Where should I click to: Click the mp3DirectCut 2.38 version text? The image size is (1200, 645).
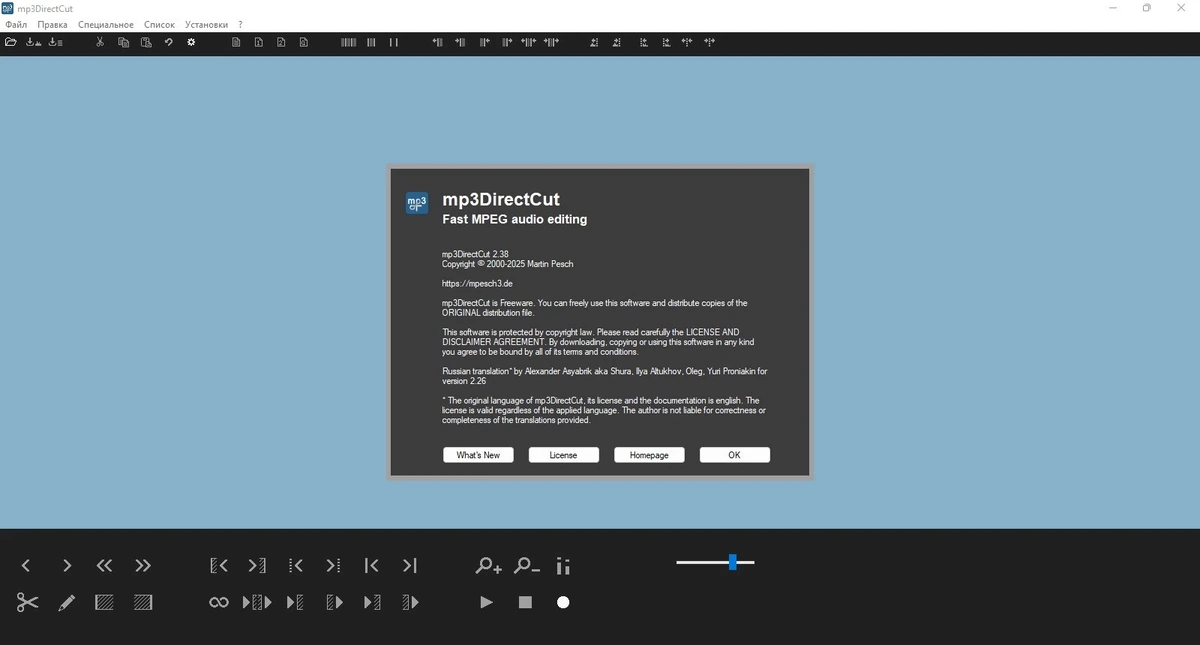(475, 254)
